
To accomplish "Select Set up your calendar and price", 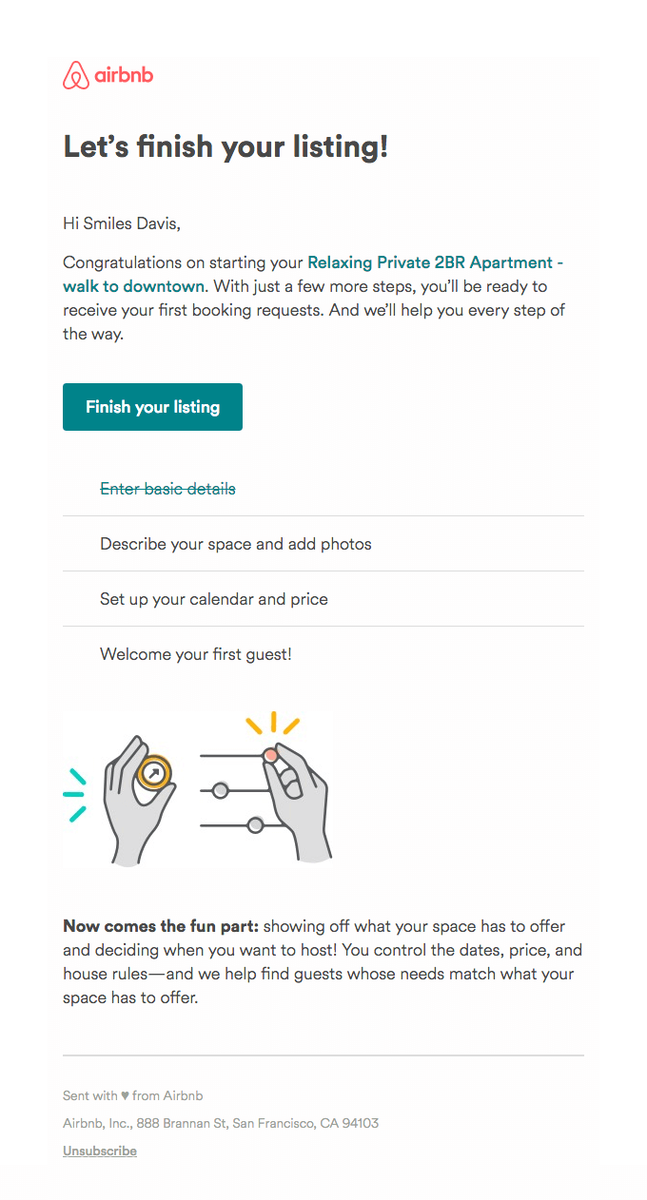I will pos(214,599).
